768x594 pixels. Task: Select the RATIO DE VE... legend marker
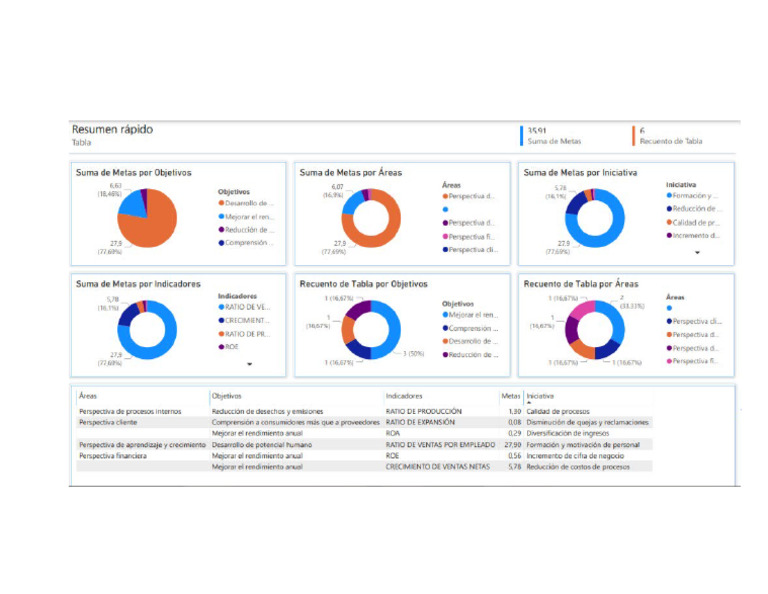point(221,307)
